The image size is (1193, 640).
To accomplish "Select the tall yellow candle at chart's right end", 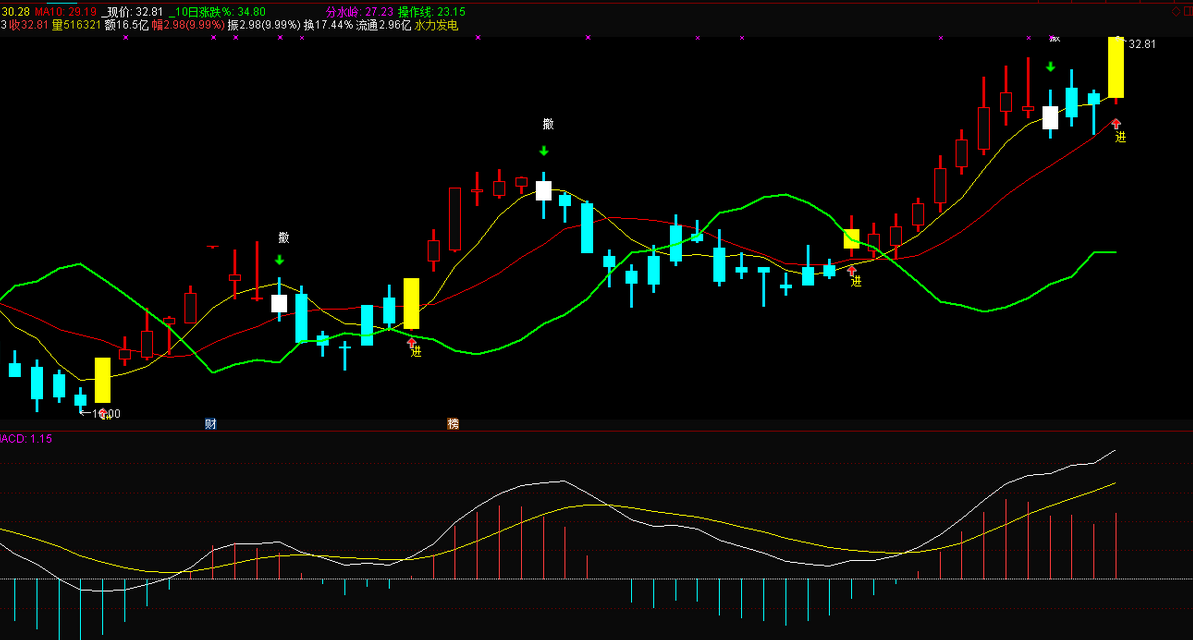I will point(1115,68).
